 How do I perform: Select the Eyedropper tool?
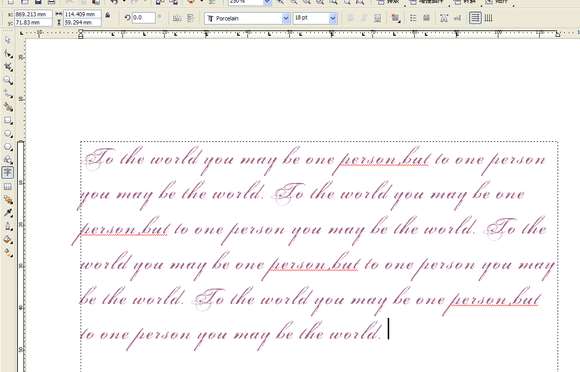click(8, 213)
